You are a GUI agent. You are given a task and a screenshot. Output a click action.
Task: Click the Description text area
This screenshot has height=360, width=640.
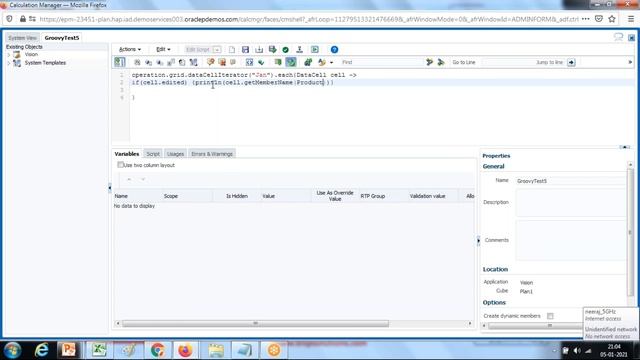(571, 203)
